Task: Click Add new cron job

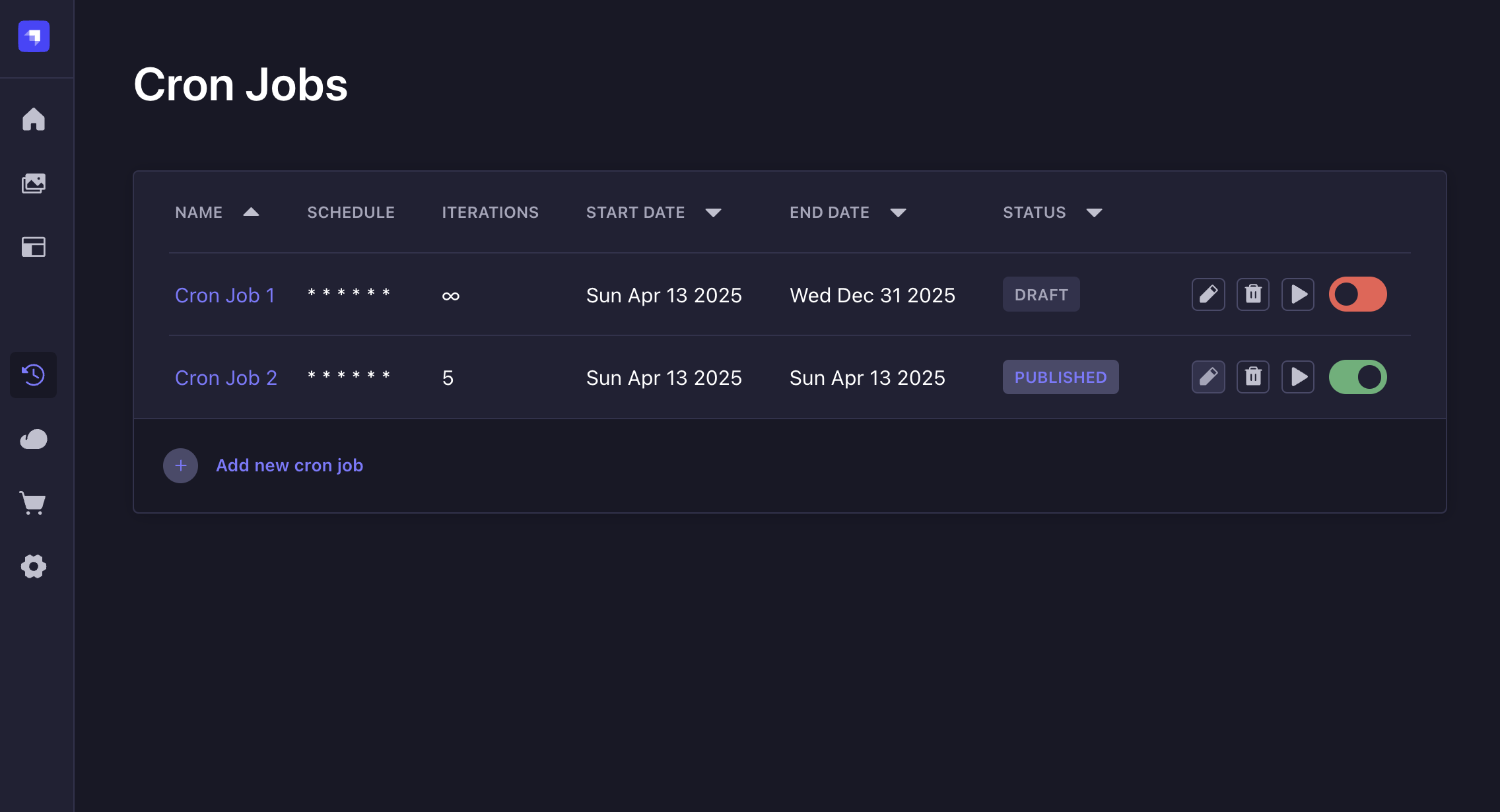Action: coord(289,465)
